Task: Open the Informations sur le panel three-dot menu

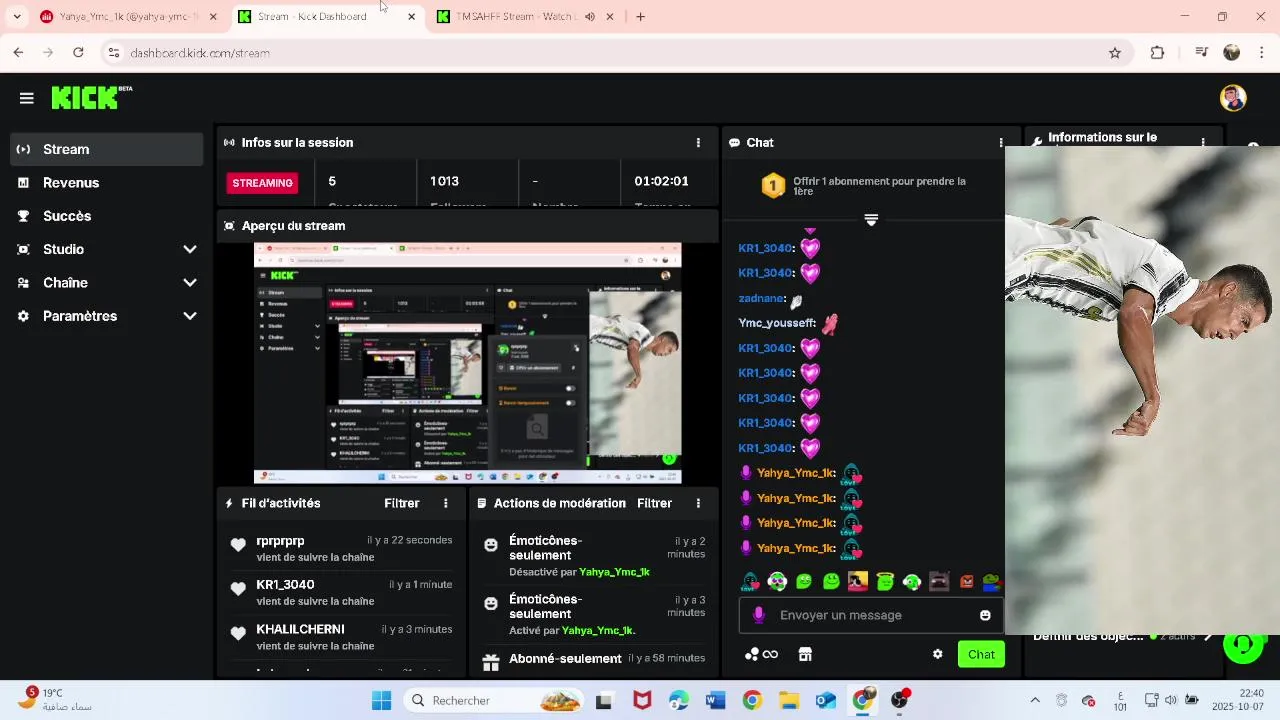Action: [x=1203, y=143]
